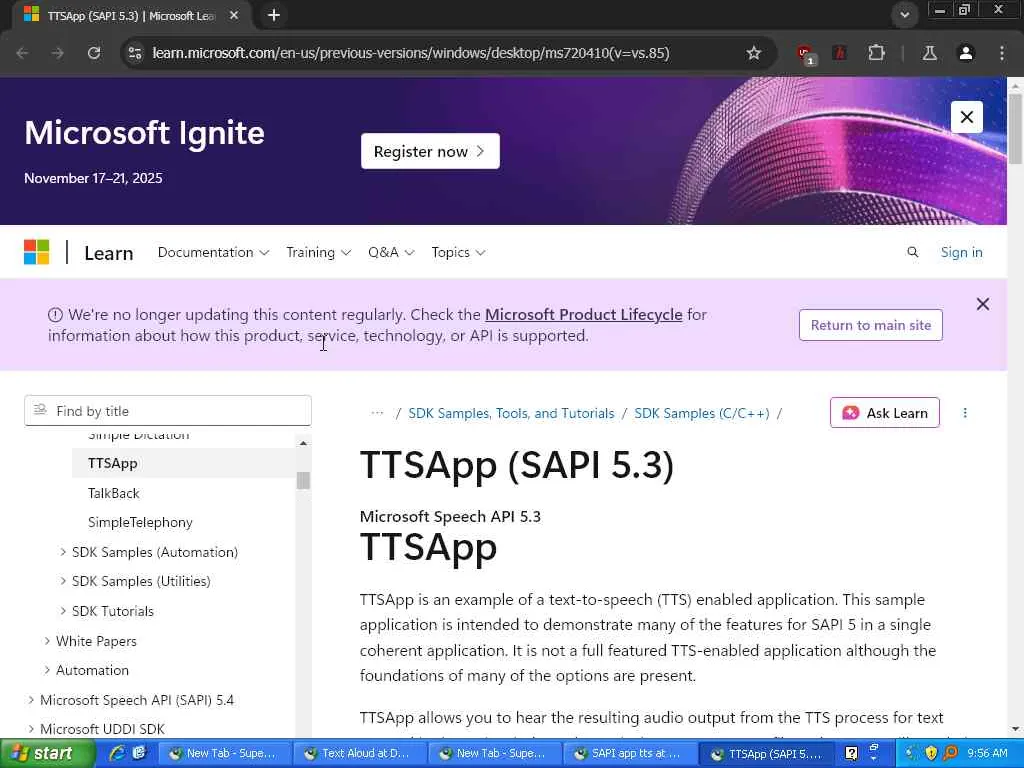Expand SDK Tutorials node

click(x=63, y=611)
